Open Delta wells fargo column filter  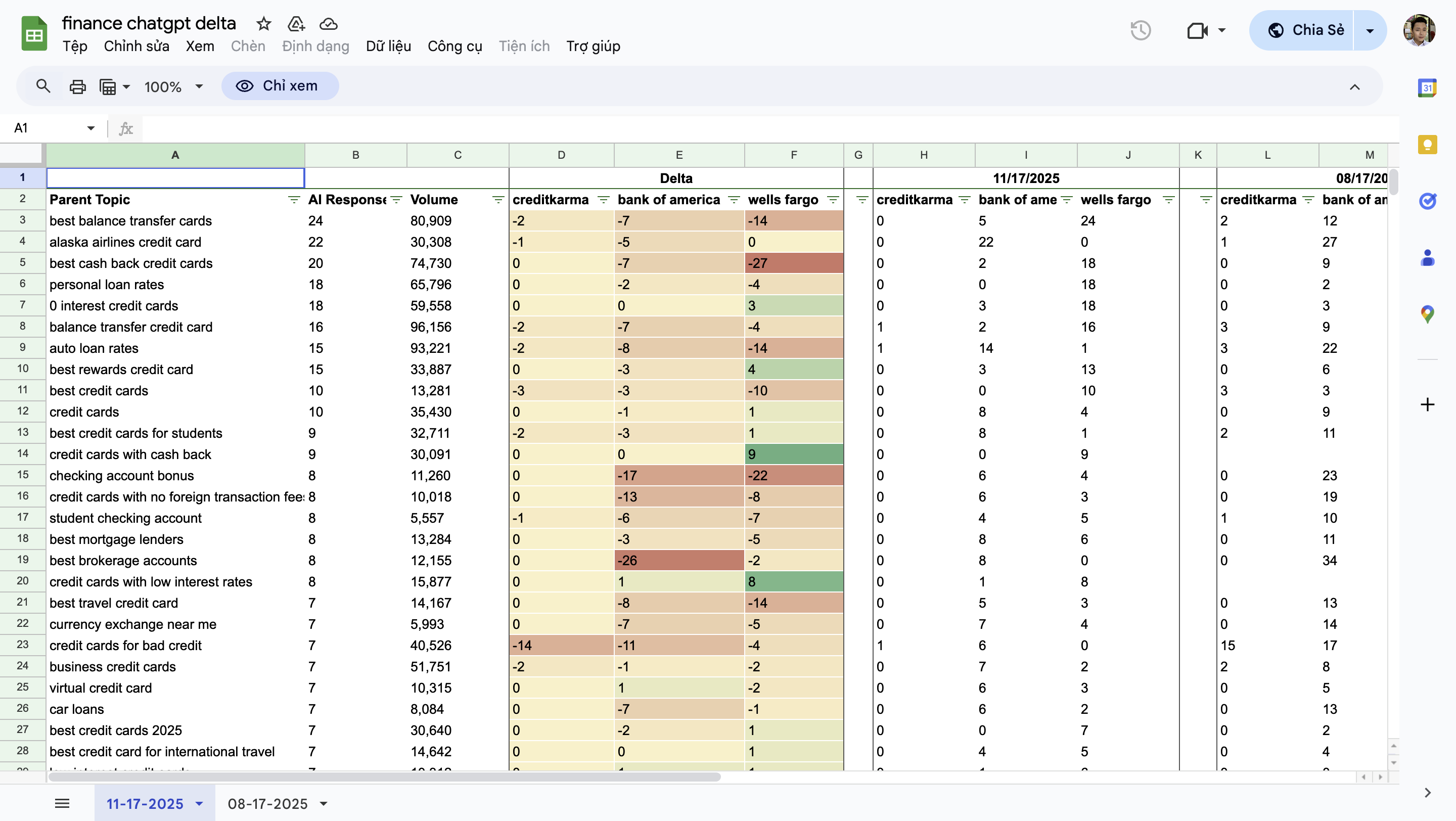pos(833,200)
